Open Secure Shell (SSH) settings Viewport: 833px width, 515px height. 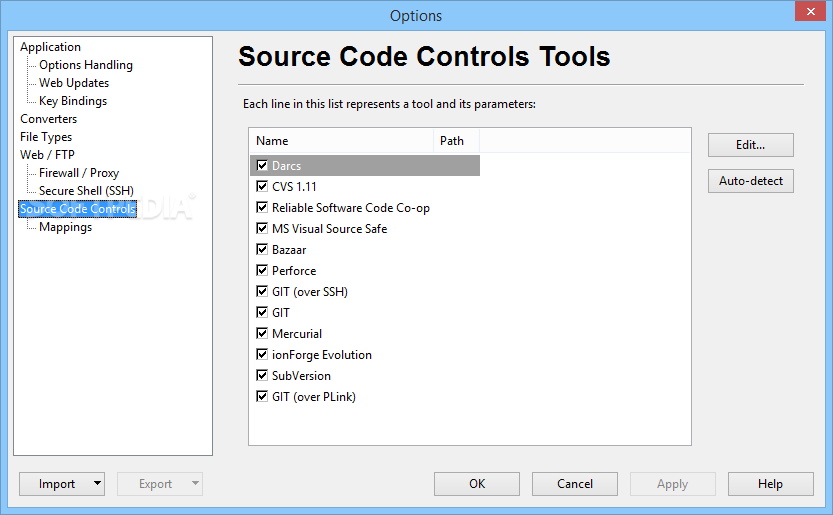86,191
